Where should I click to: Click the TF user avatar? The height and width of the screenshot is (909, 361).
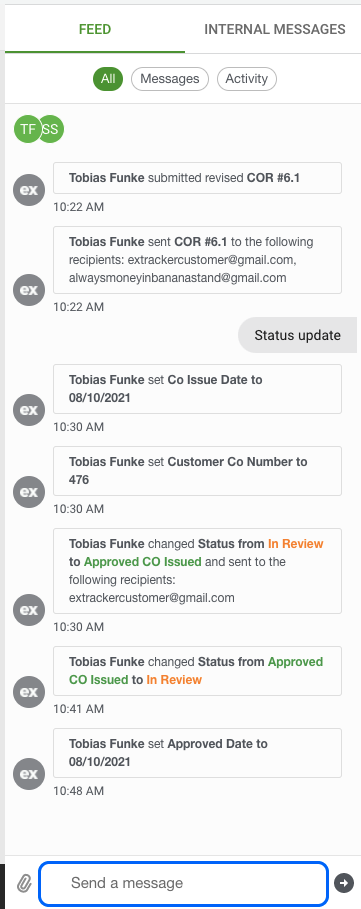(x=27, y=129)
